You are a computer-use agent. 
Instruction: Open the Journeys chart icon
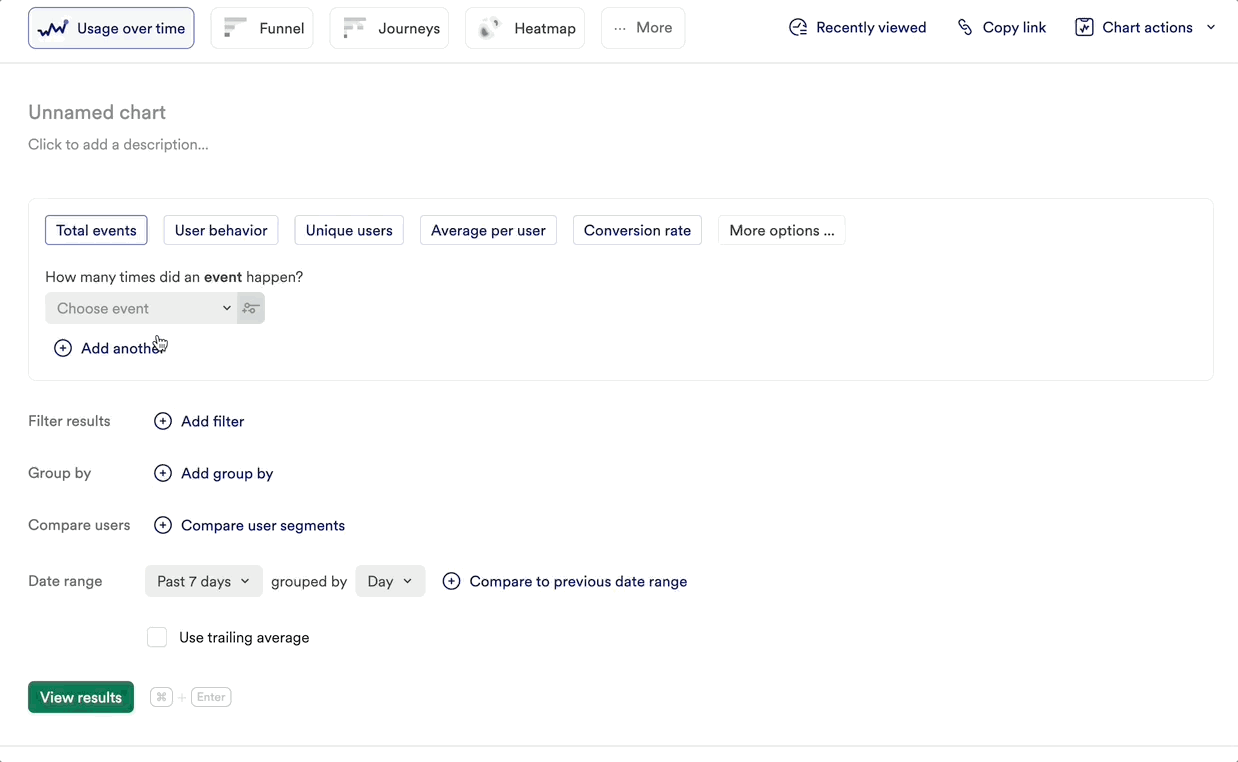[353, 27]
